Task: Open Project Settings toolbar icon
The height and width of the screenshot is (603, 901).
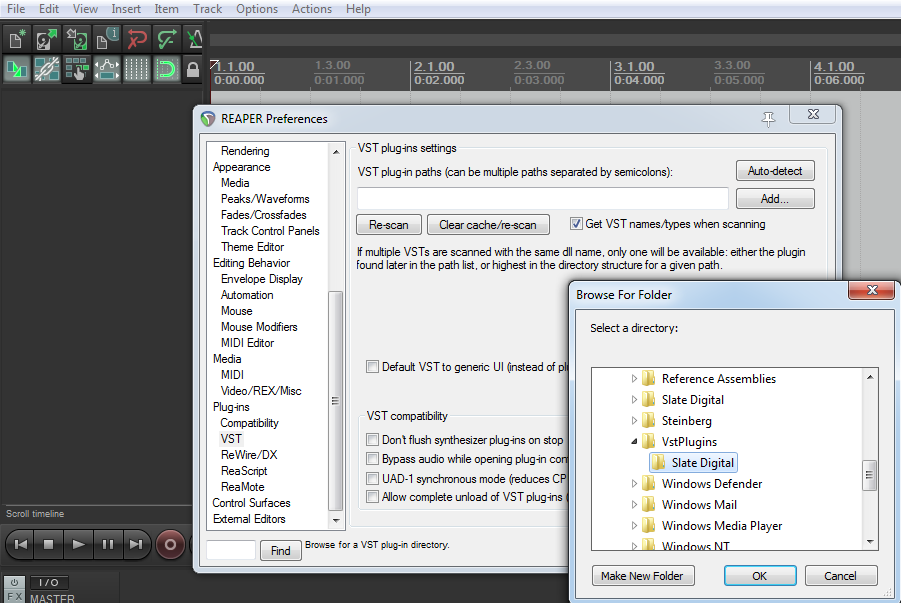Action: [107, 40]
